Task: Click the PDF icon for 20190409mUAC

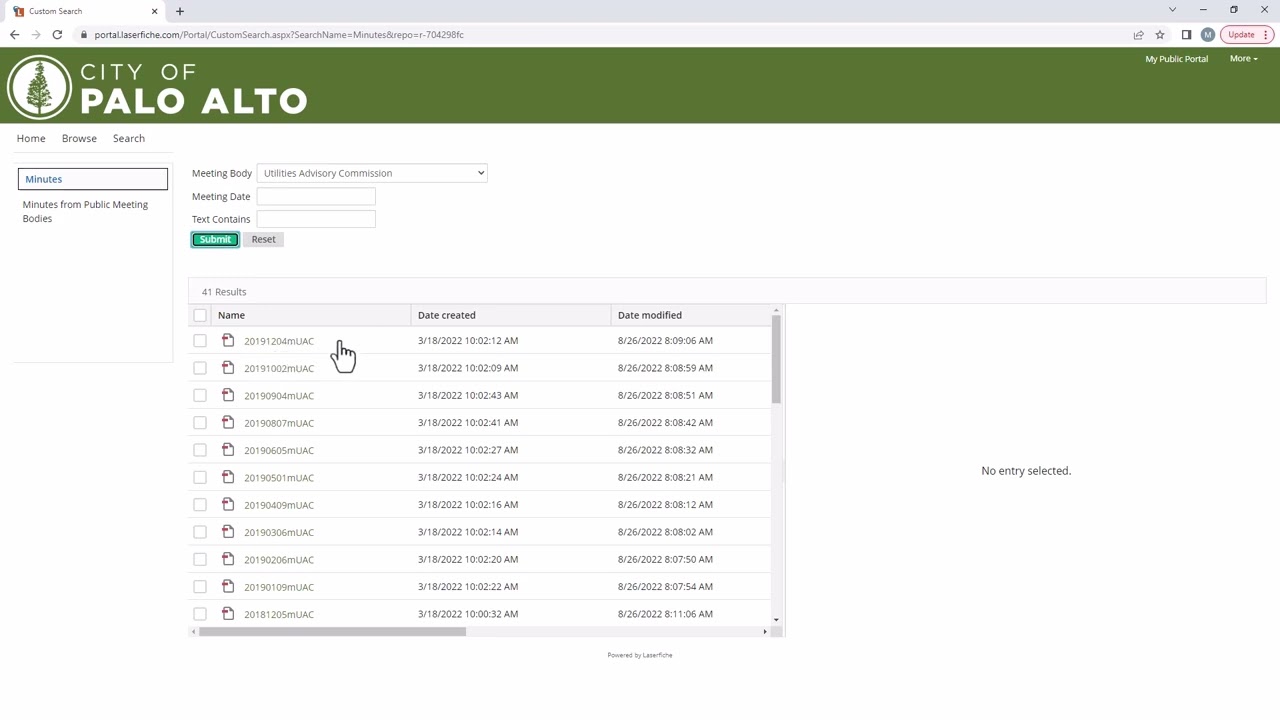Action: click(228, 504)
